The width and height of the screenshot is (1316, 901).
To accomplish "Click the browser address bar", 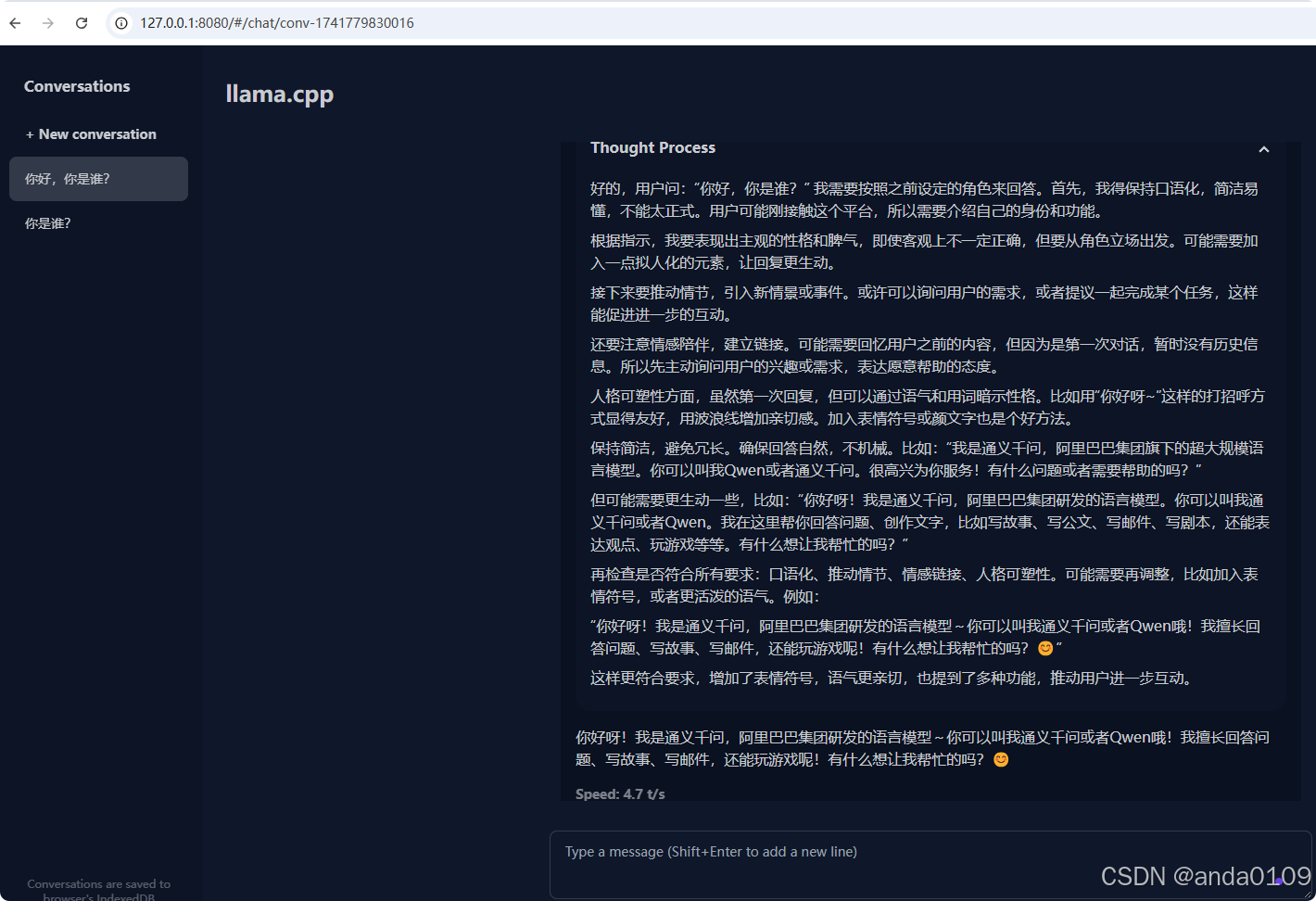I will click(x=278, y=22).
